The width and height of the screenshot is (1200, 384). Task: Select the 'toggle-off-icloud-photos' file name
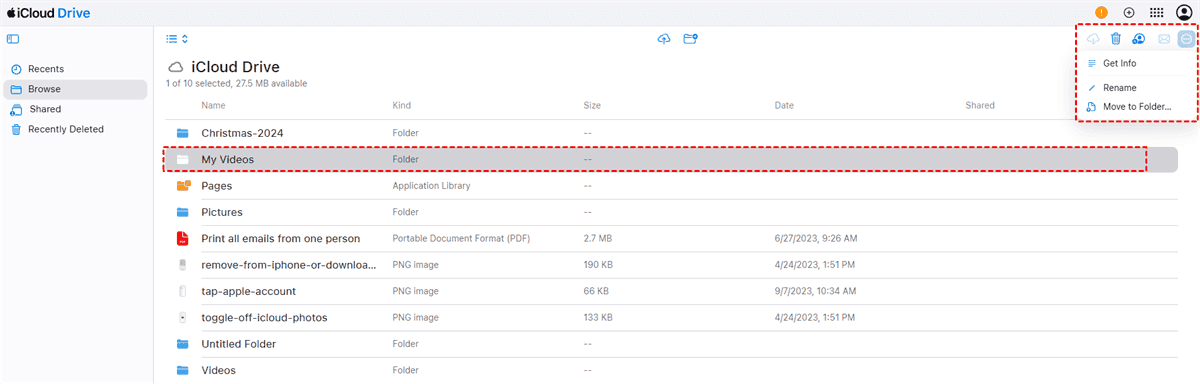point(264,317)
